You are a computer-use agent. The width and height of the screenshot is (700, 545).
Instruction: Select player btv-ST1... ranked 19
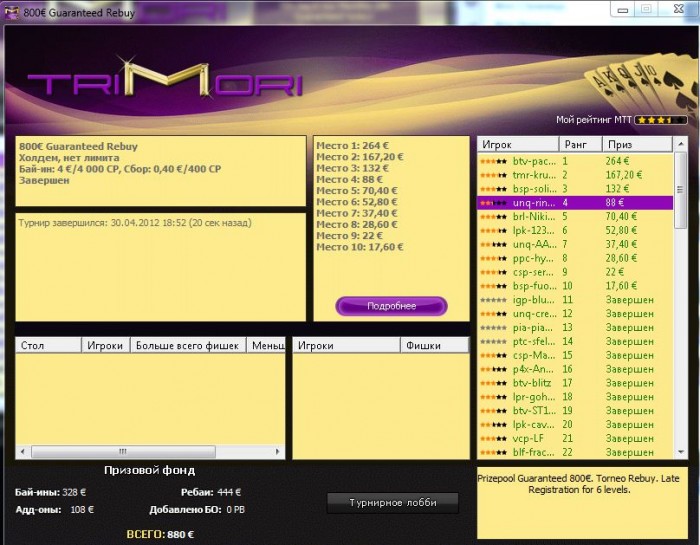[x=575, y=411]
